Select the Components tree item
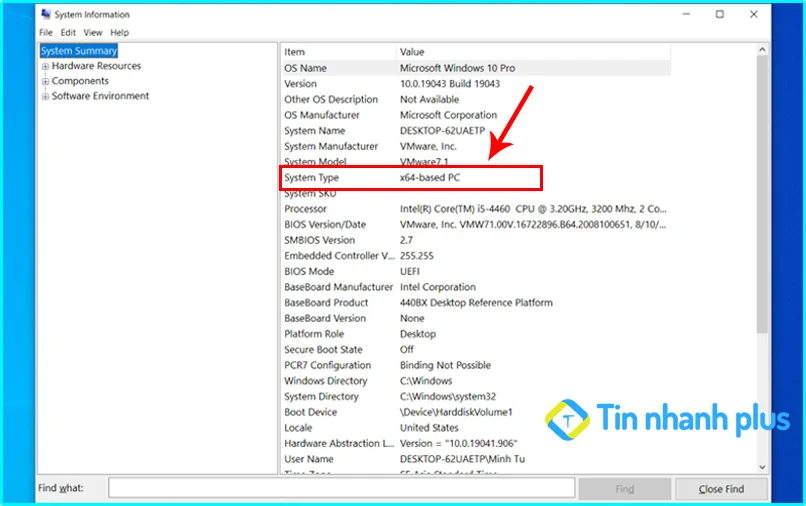Image resolution: width=806 pixels, height=506 pixels. point(80,81)
